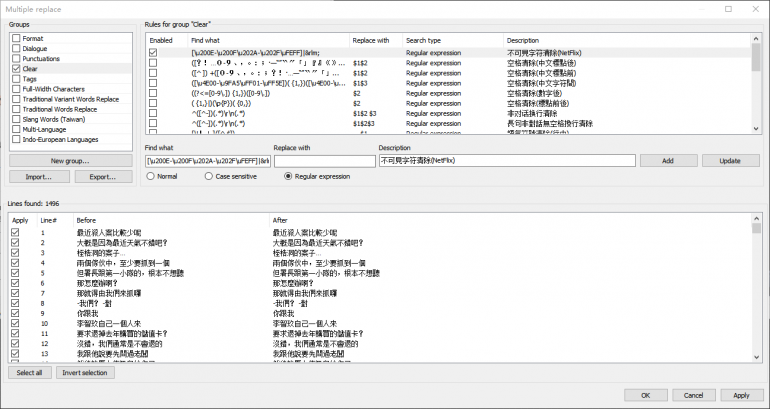Viewport: 770px width, 409px height.
Task: Uncheck Apply for line 11
Action: [x=15, y=333]
